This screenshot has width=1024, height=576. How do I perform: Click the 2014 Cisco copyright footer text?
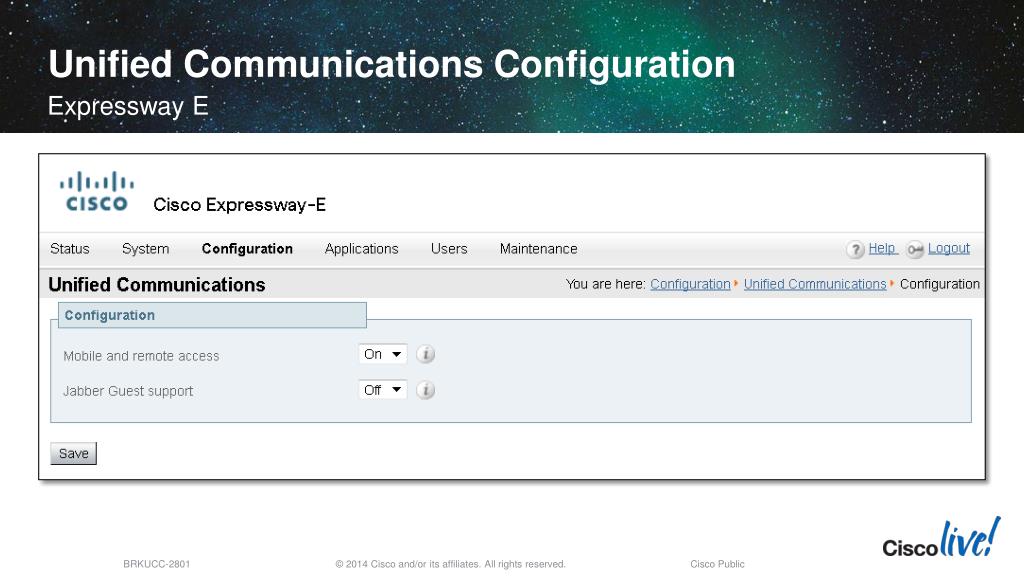[451, 564]
